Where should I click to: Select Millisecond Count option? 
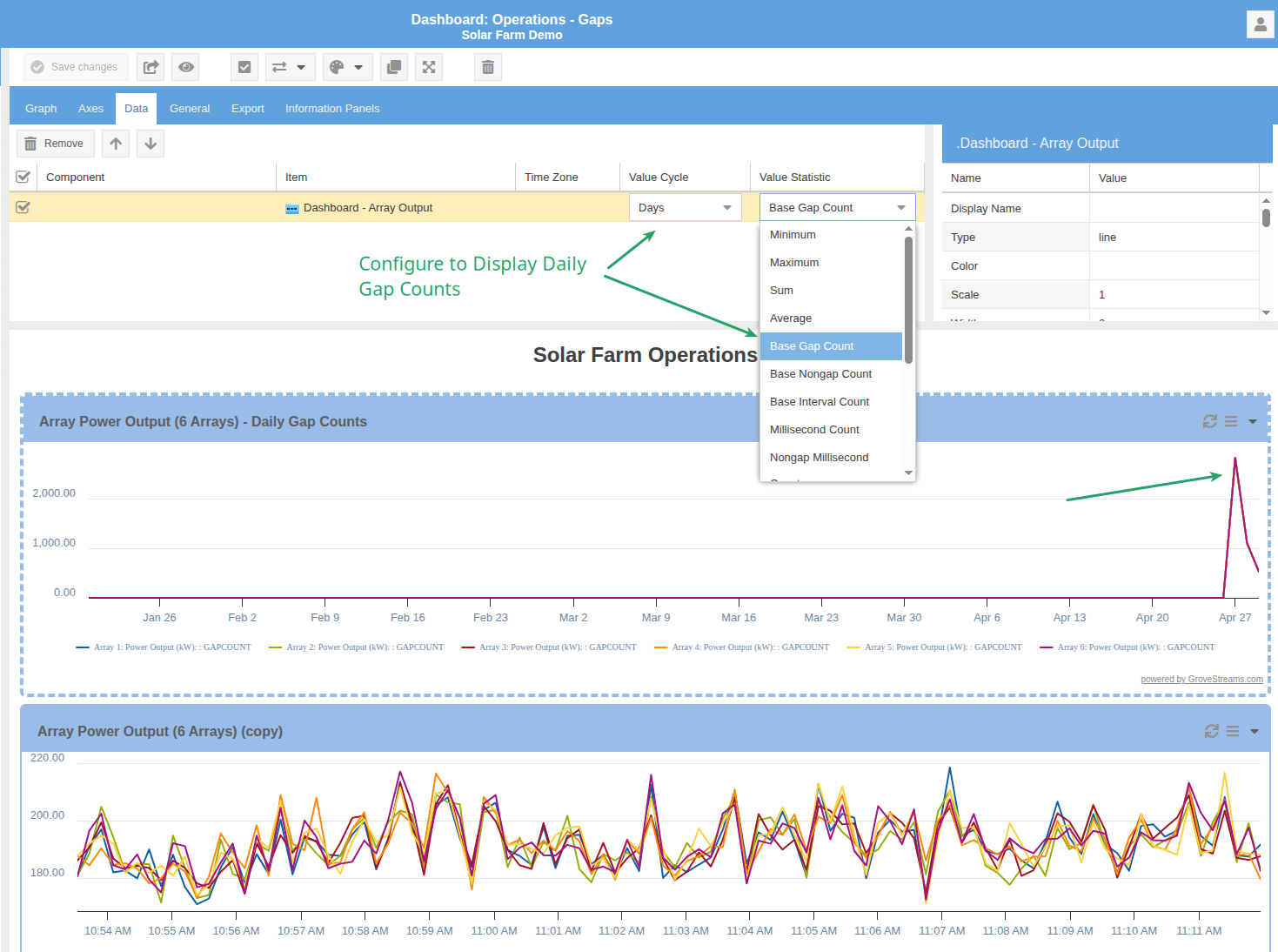click(831, 430)
